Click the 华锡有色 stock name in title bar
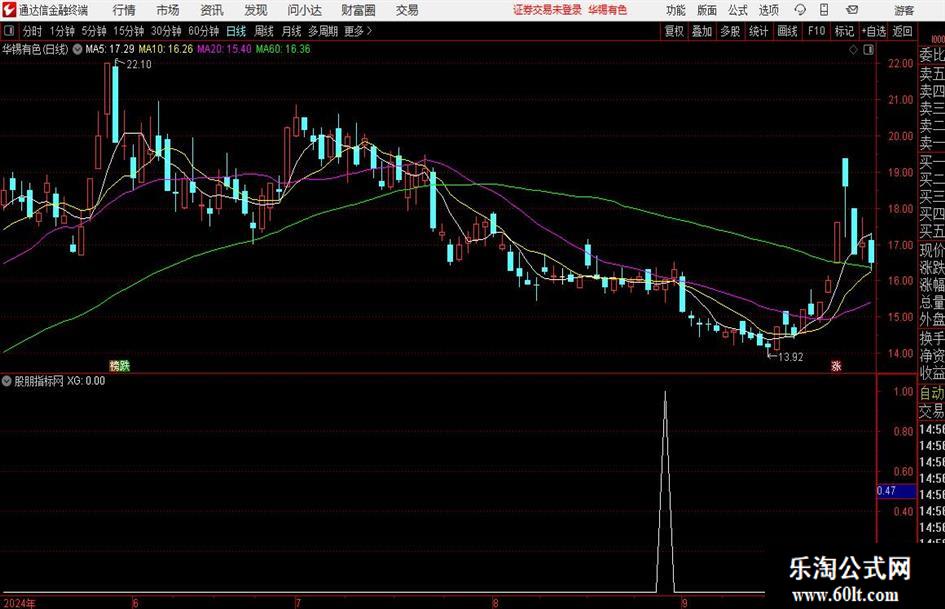The width and height of the screenshot is (945, 609). [x=608, y=10]
